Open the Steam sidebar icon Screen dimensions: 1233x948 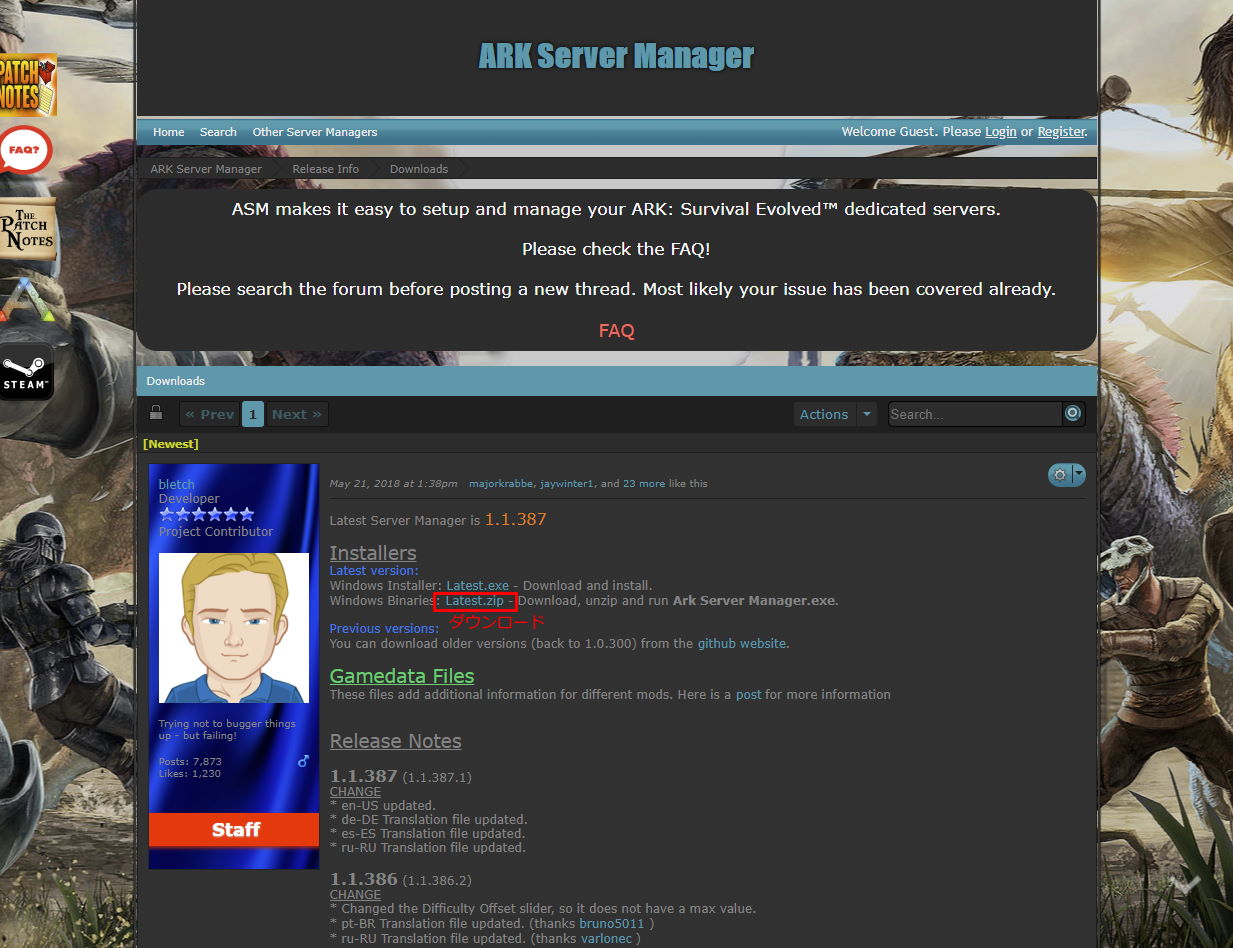click(x=25, y=372)
